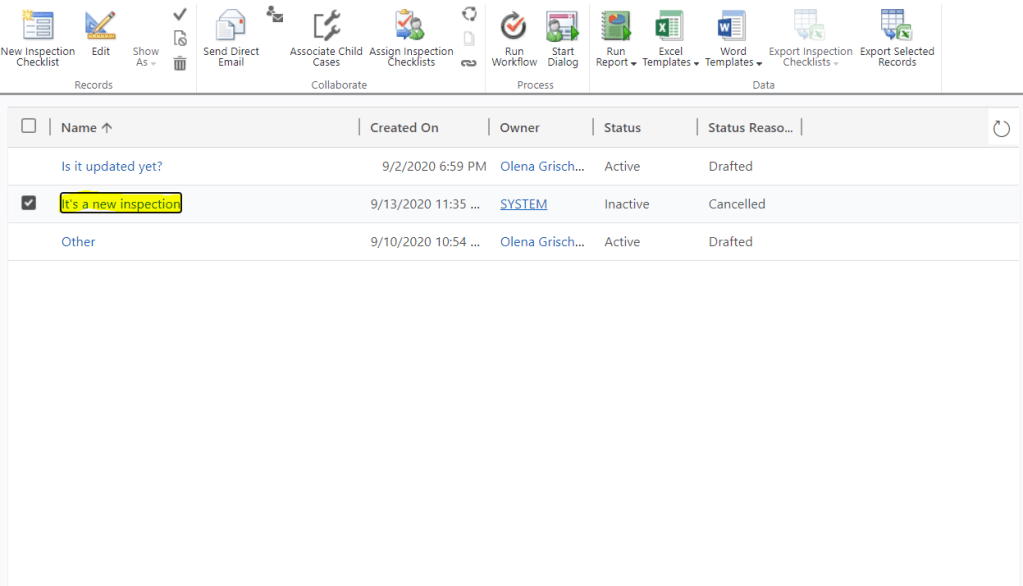1023x586 pixels.
Task: Open the "Is it updated yet?" record
Action: pyautogui.click(x=112, y=166)
